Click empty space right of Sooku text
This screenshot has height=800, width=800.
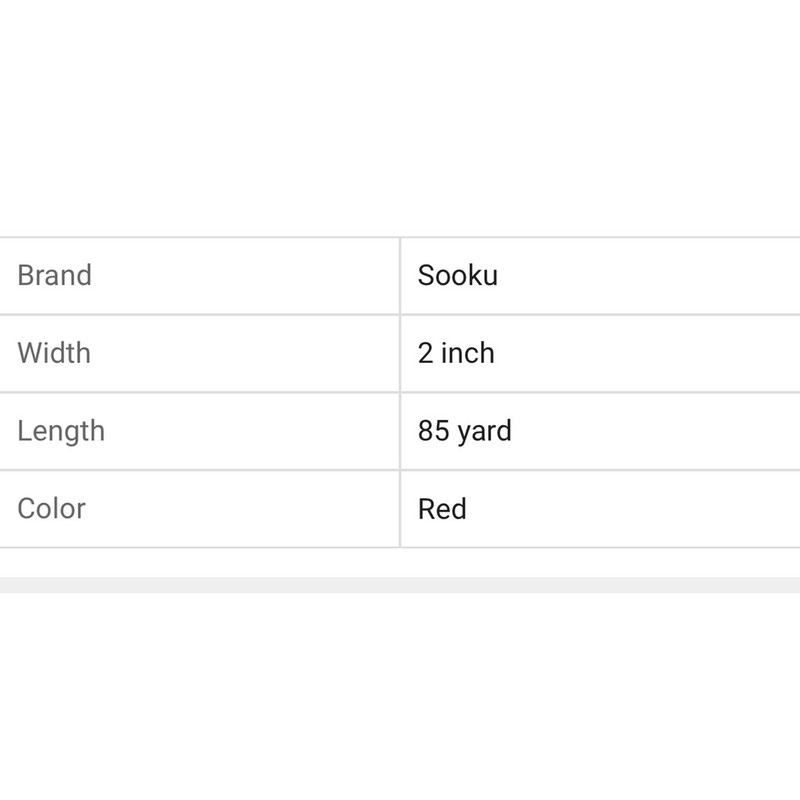click(650, 276)
